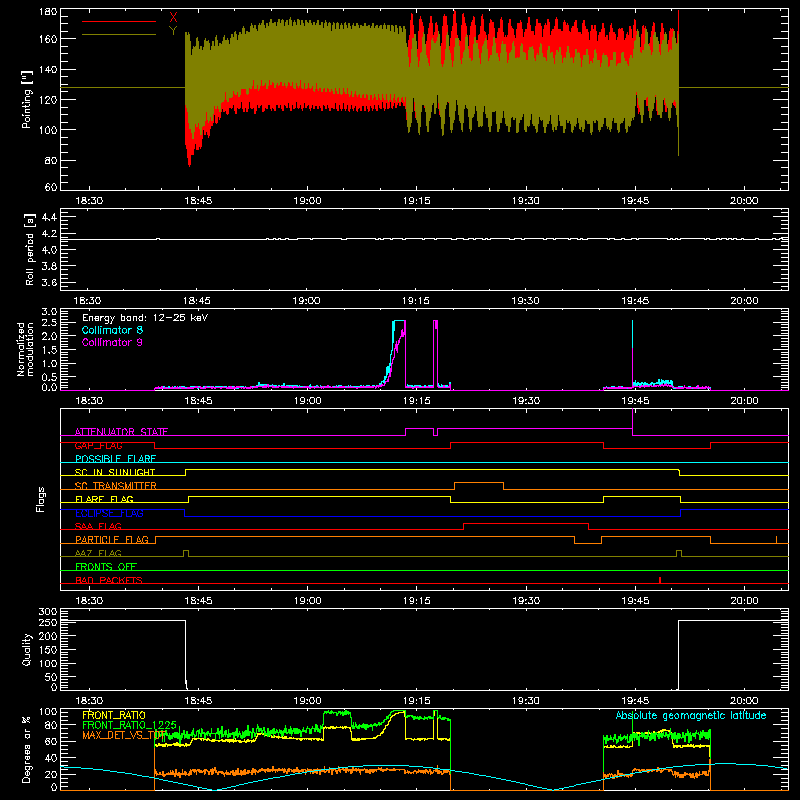The image size is (800, 800).
Task: Click '19:15' under the modulation panel
Action: pyautogui.click(x=416, y=401)
